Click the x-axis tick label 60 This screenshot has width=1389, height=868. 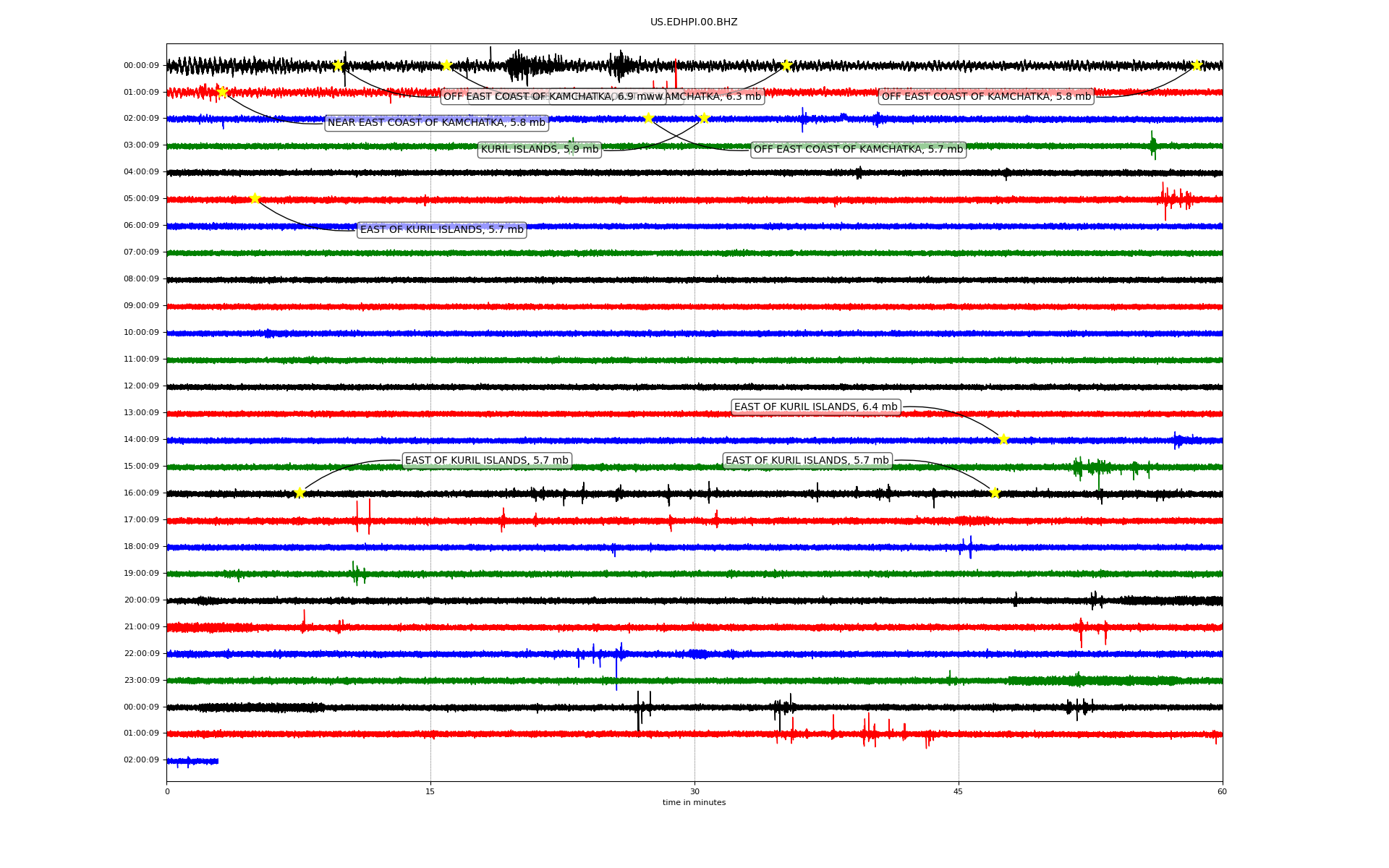1222,791
